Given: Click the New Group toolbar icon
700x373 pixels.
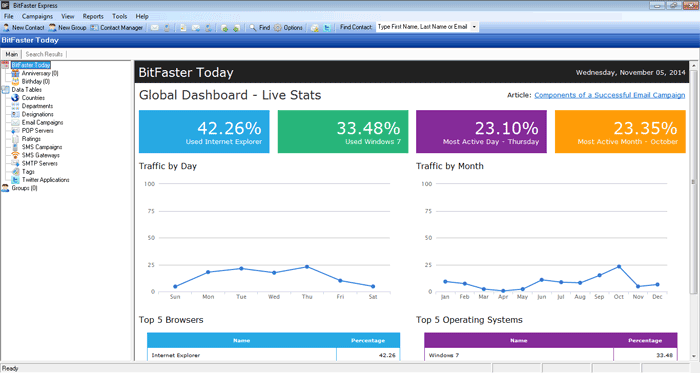Looking at the screenshot, I should pyautogui.click(x=67, y=28).
